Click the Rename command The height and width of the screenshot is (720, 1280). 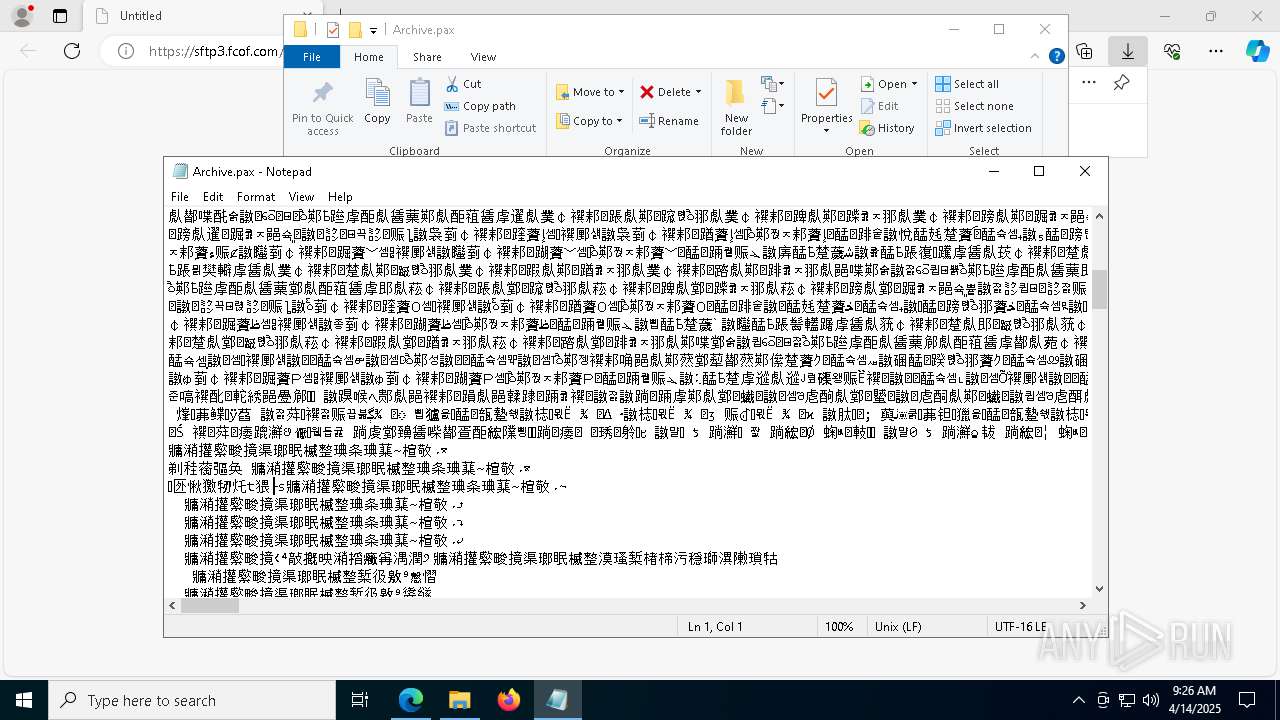(x=670, y=121)
